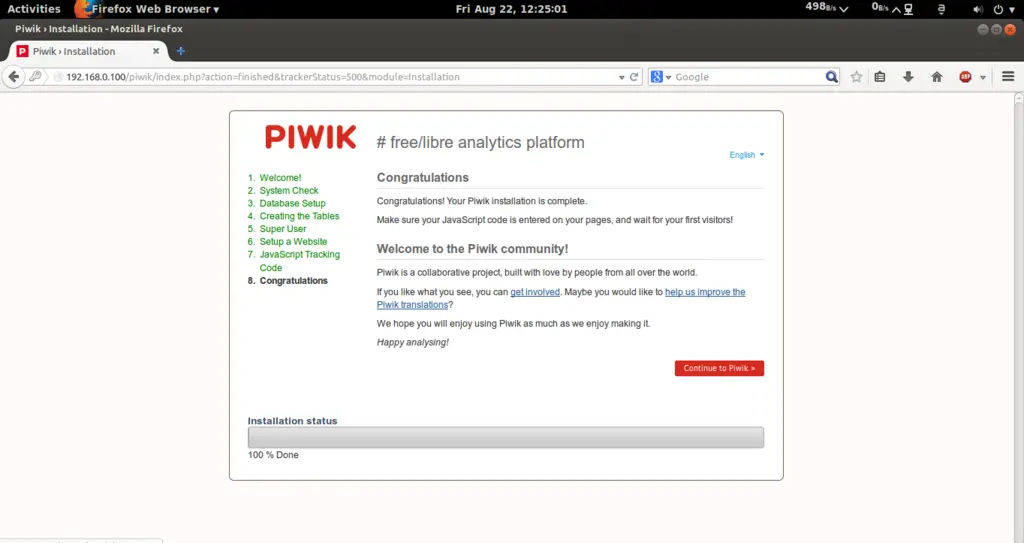Open the system volume icon
Image resolution: width=1024 pixels, height=543 pixels.
(978, 9)
